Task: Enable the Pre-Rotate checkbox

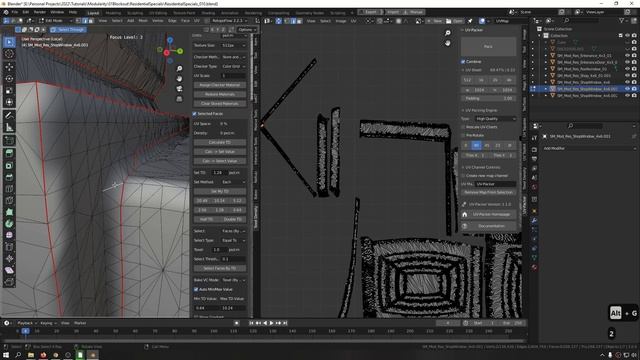Action: [463, 135]
